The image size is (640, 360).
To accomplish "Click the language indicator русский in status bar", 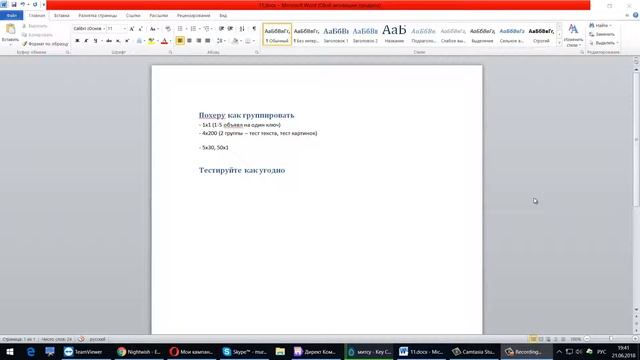I will (x=98, y=339).
